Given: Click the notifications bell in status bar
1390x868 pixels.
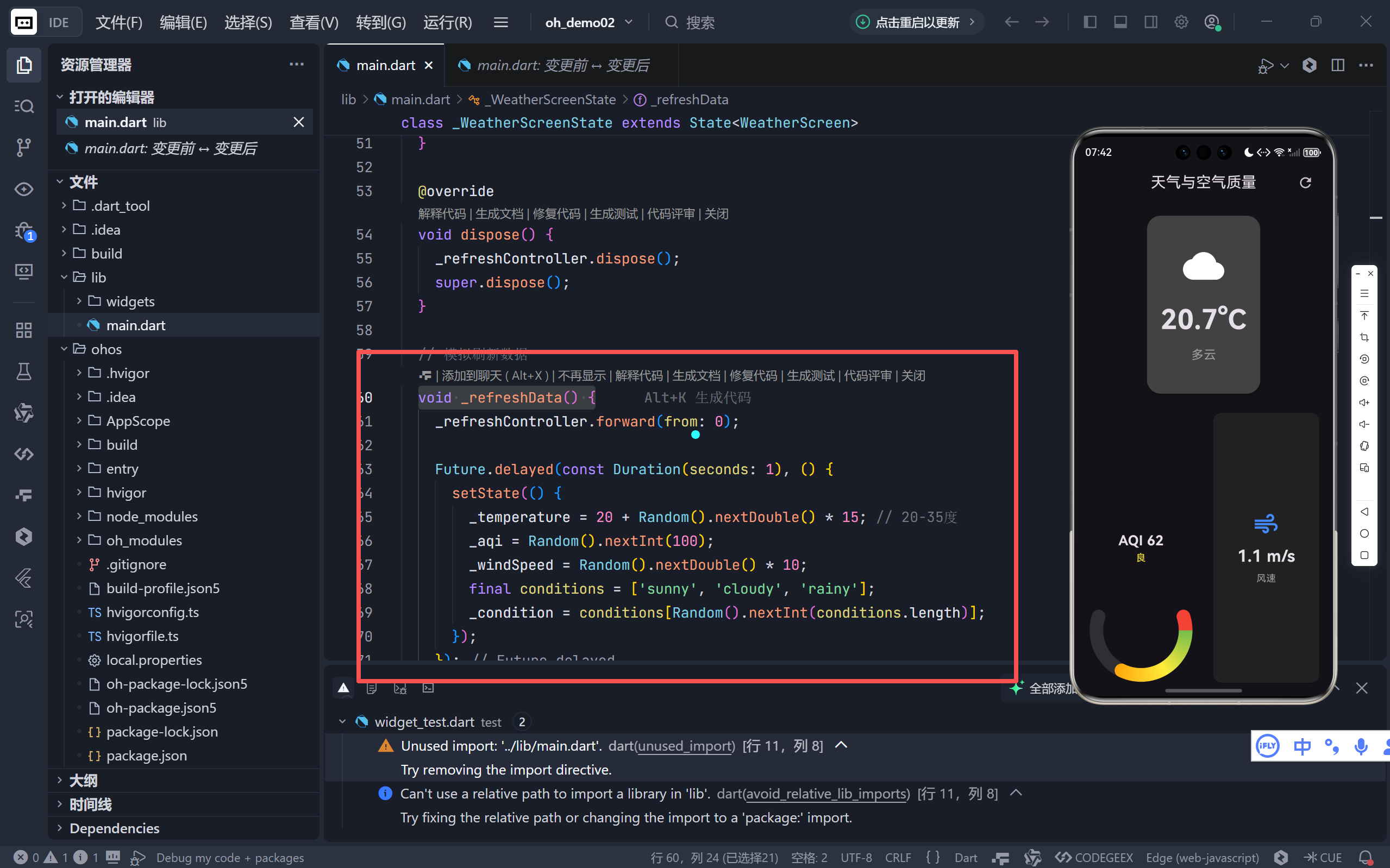Looking at the screenshot, I should pos(1366,858).
